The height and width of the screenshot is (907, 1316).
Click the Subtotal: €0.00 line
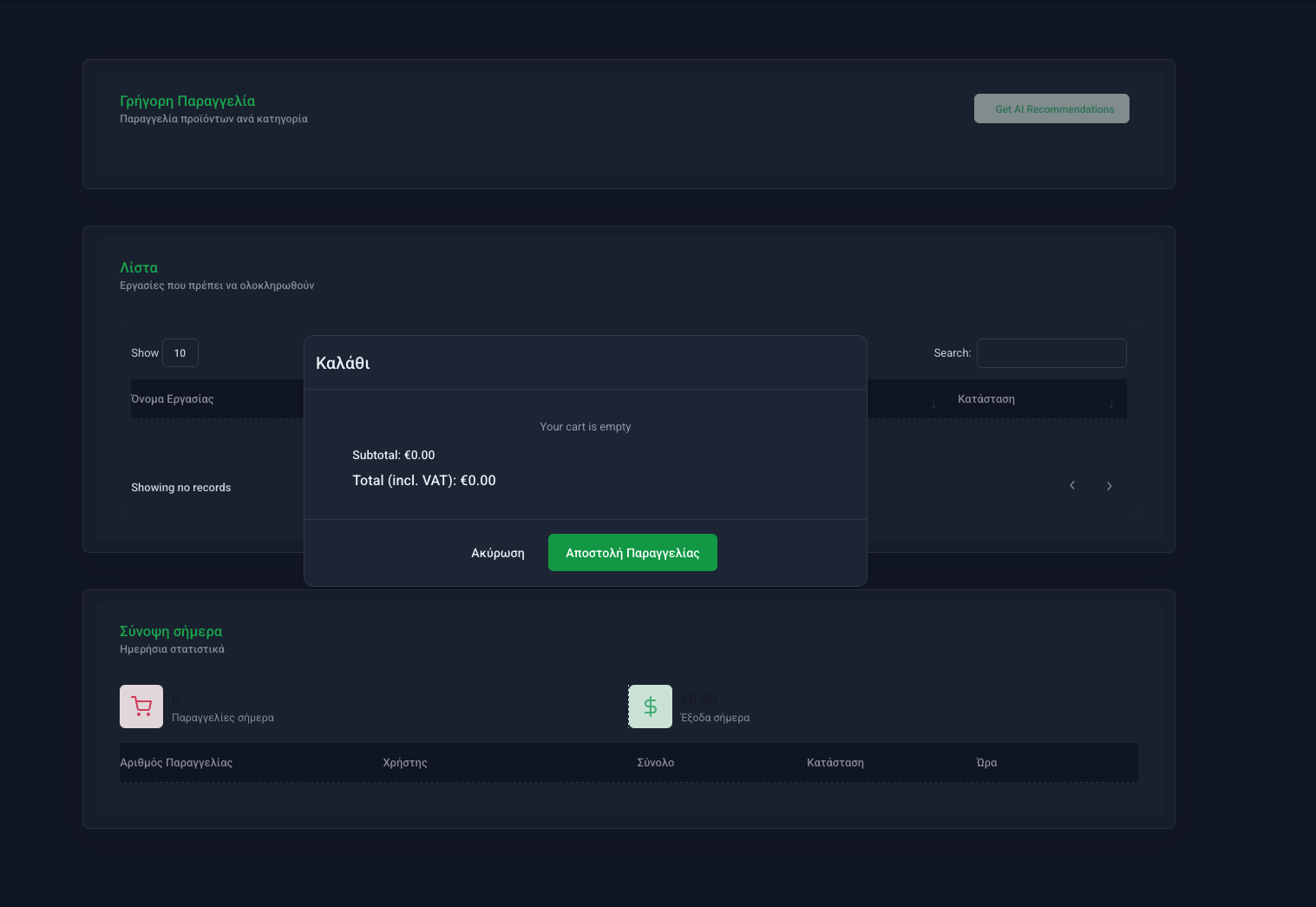pyautogui.click(x=394, y=455)
